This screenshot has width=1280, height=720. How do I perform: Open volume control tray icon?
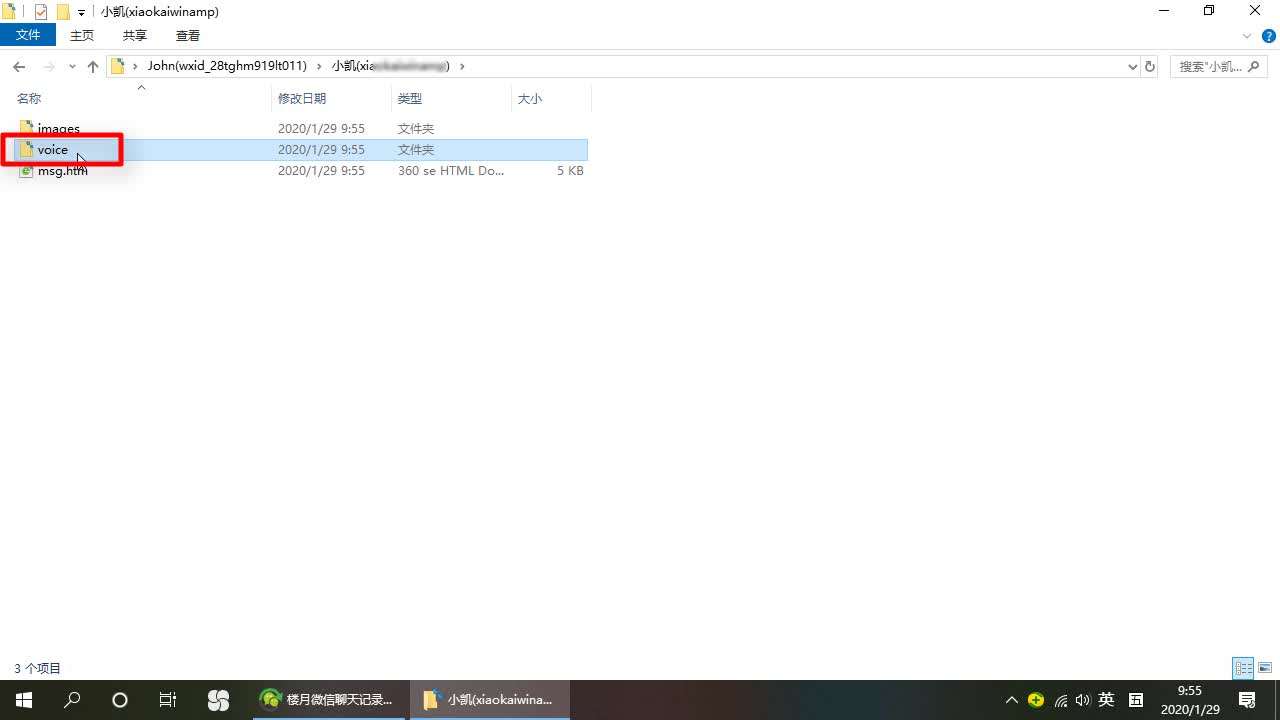(1082, 700)
